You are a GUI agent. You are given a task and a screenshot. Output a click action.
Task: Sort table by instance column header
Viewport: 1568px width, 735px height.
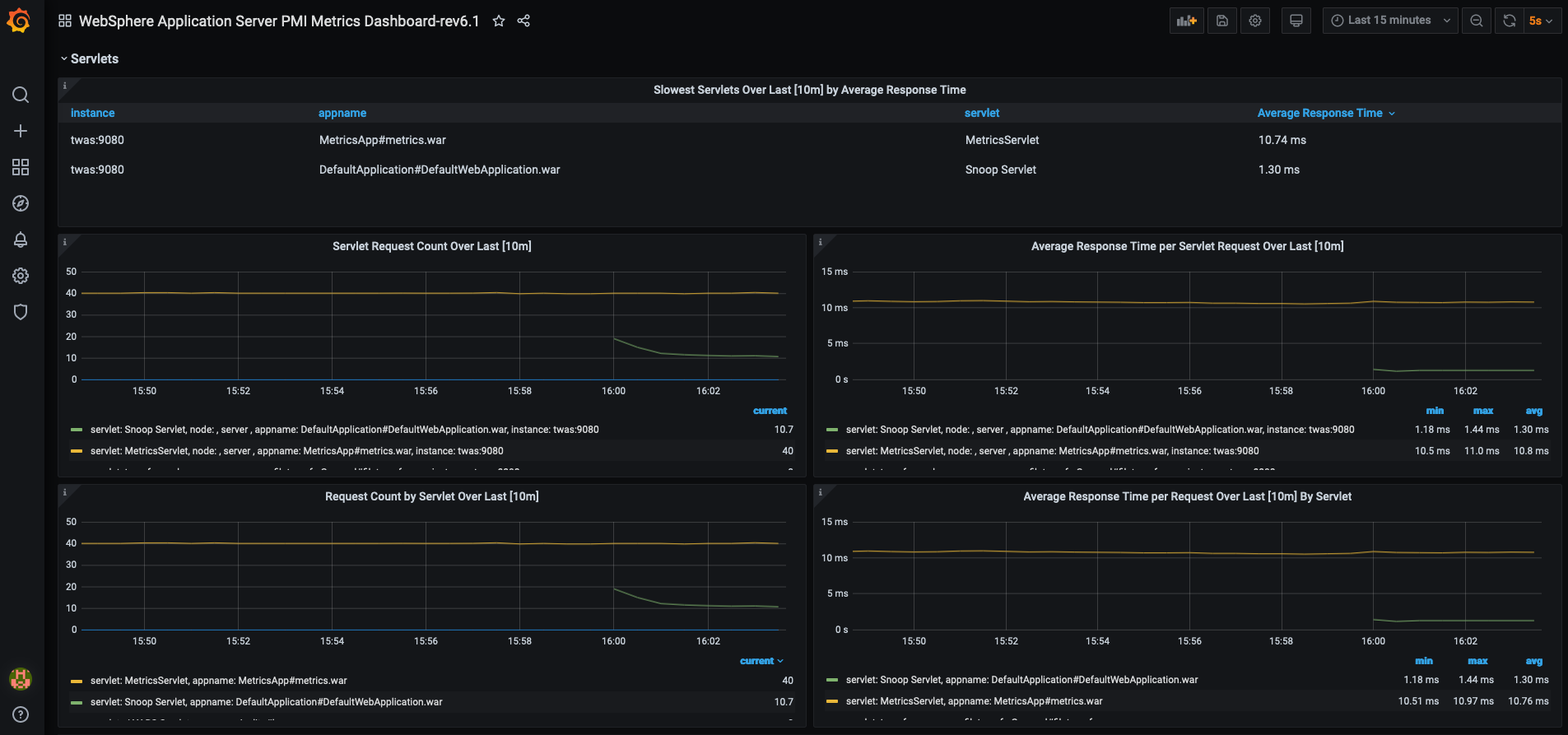[92, 113]
